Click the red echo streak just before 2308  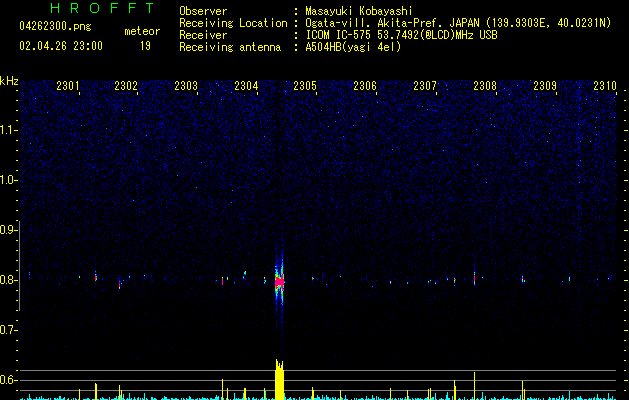pos(474,278)
